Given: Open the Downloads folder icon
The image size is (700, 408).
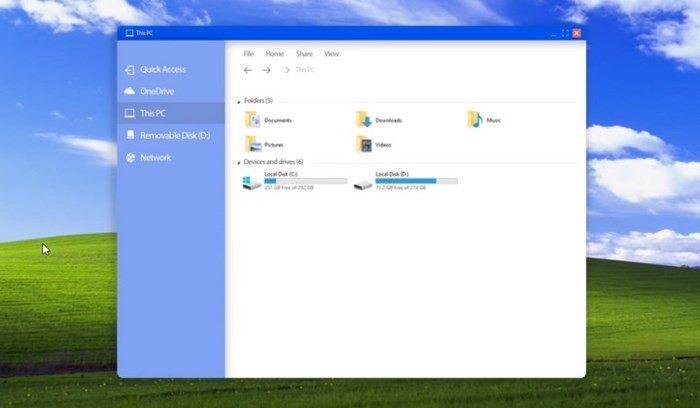Looking at the screenshot, I should coord(364,120).
